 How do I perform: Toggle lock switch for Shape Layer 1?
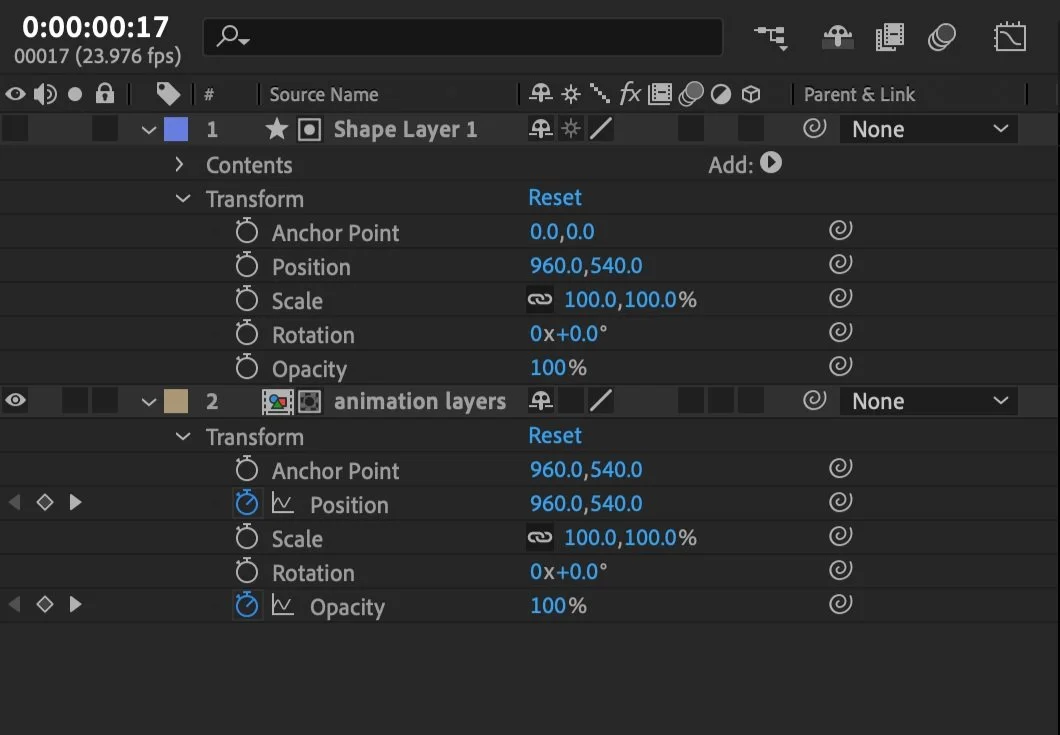105,129
